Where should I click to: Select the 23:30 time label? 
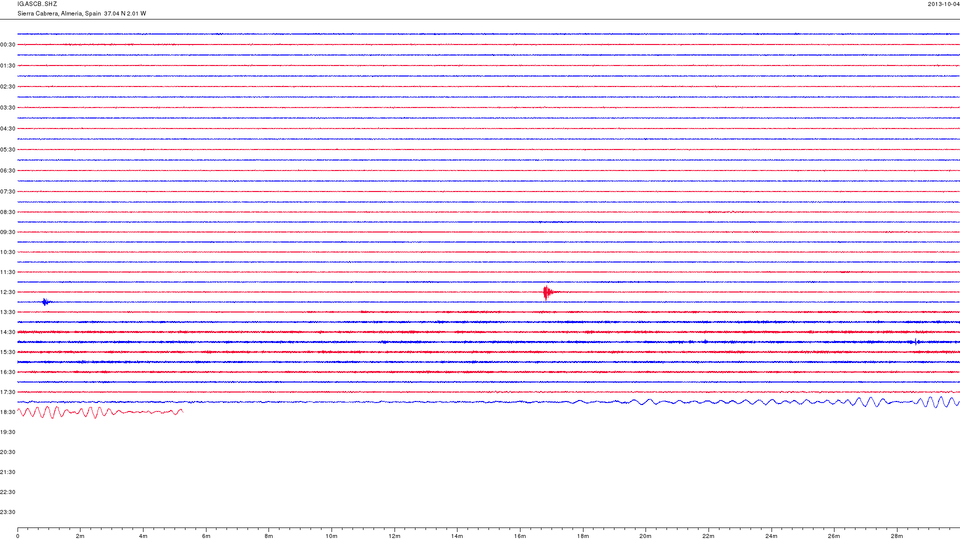coord(8,512)
